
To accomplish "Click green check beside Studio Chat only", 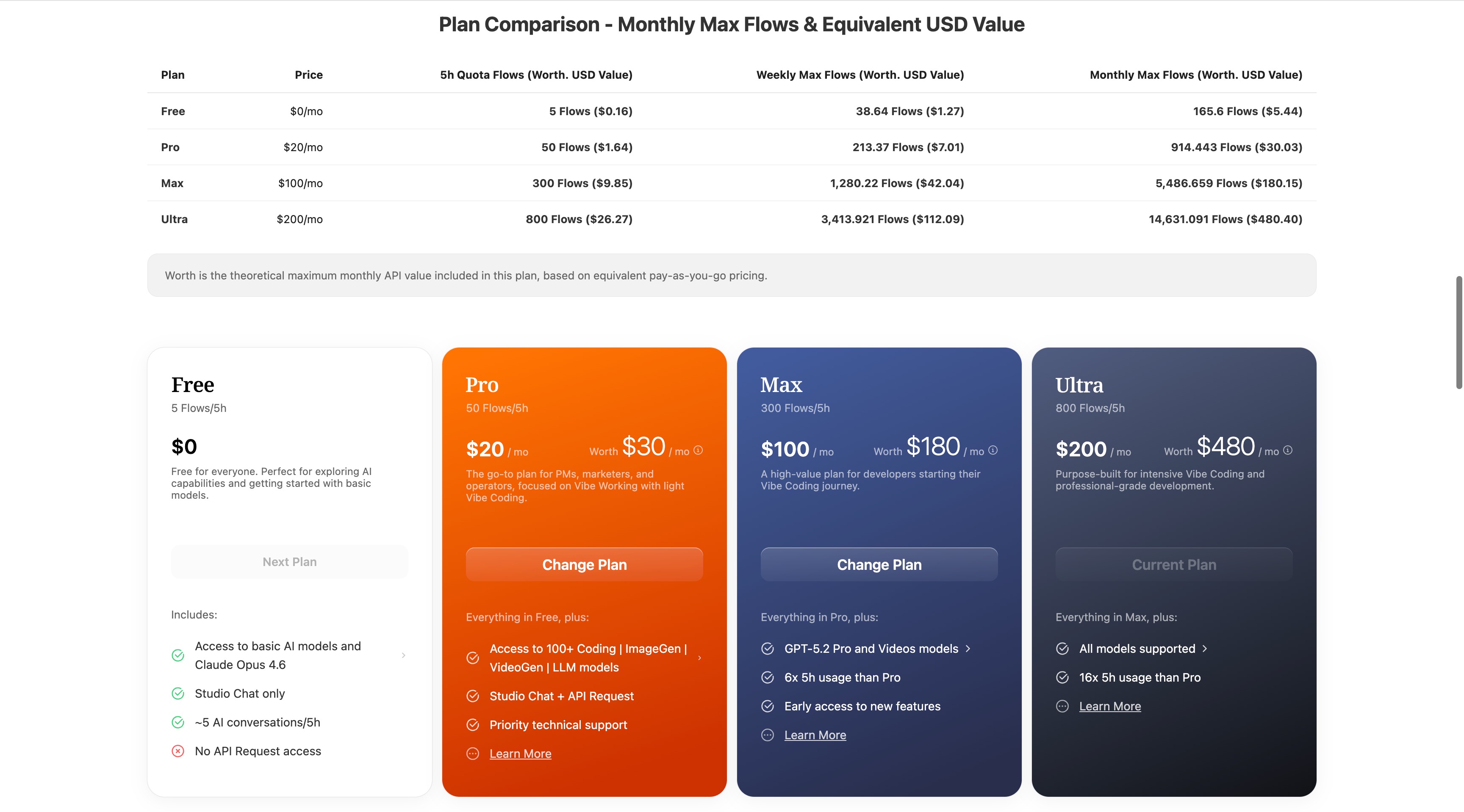I will point(178,693).
